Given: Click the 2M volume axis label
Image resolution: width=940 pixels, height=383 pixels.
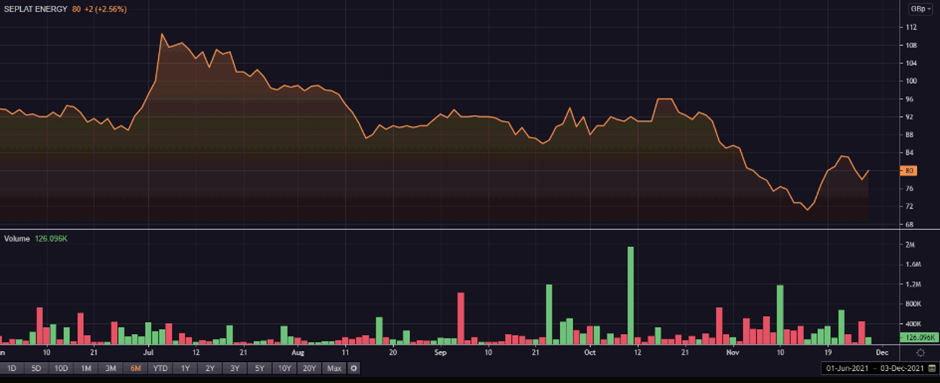Looking at the screenshot, I should 910,245.
